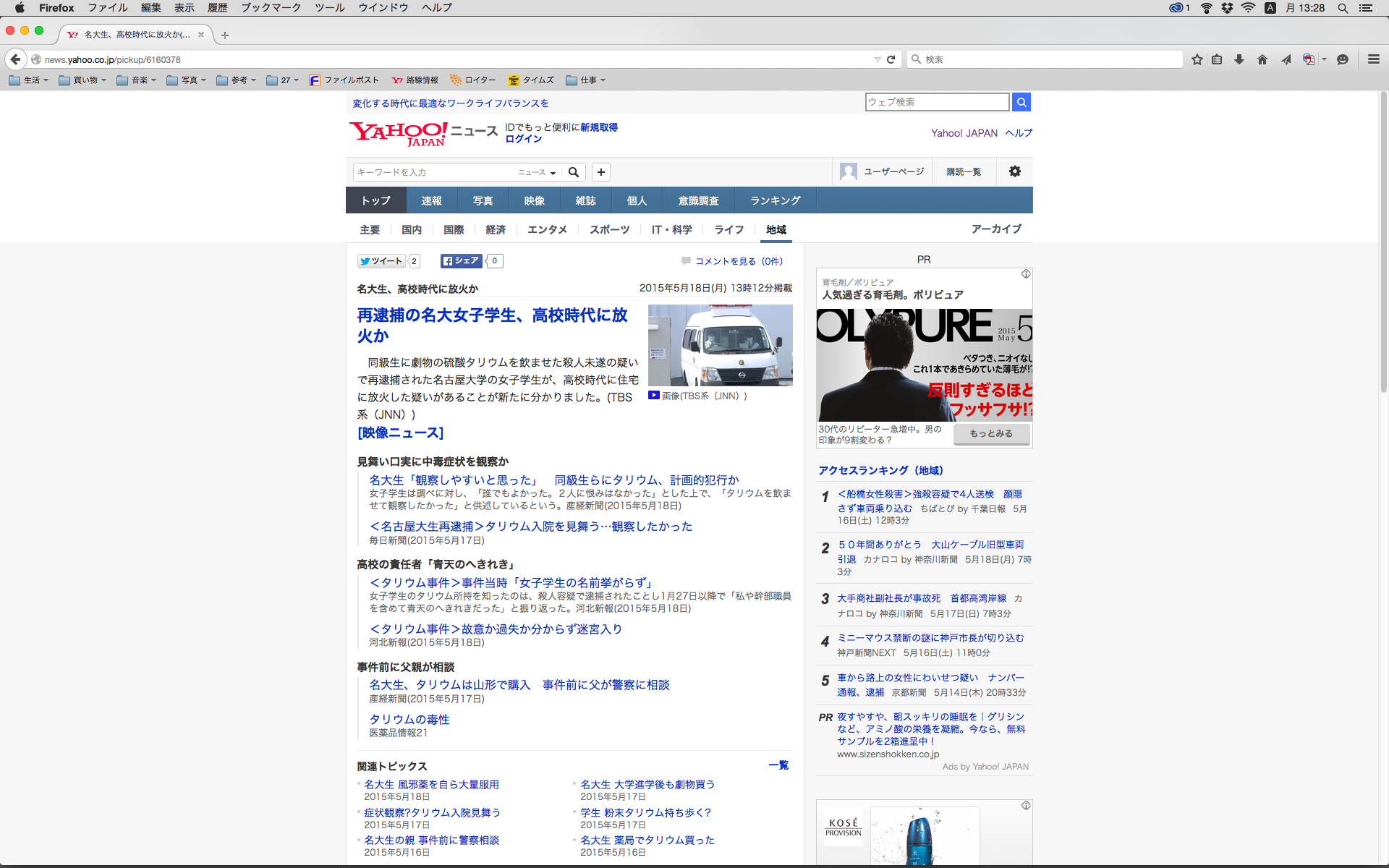Go to Firefox home icon

click(x=1262, y=59)
